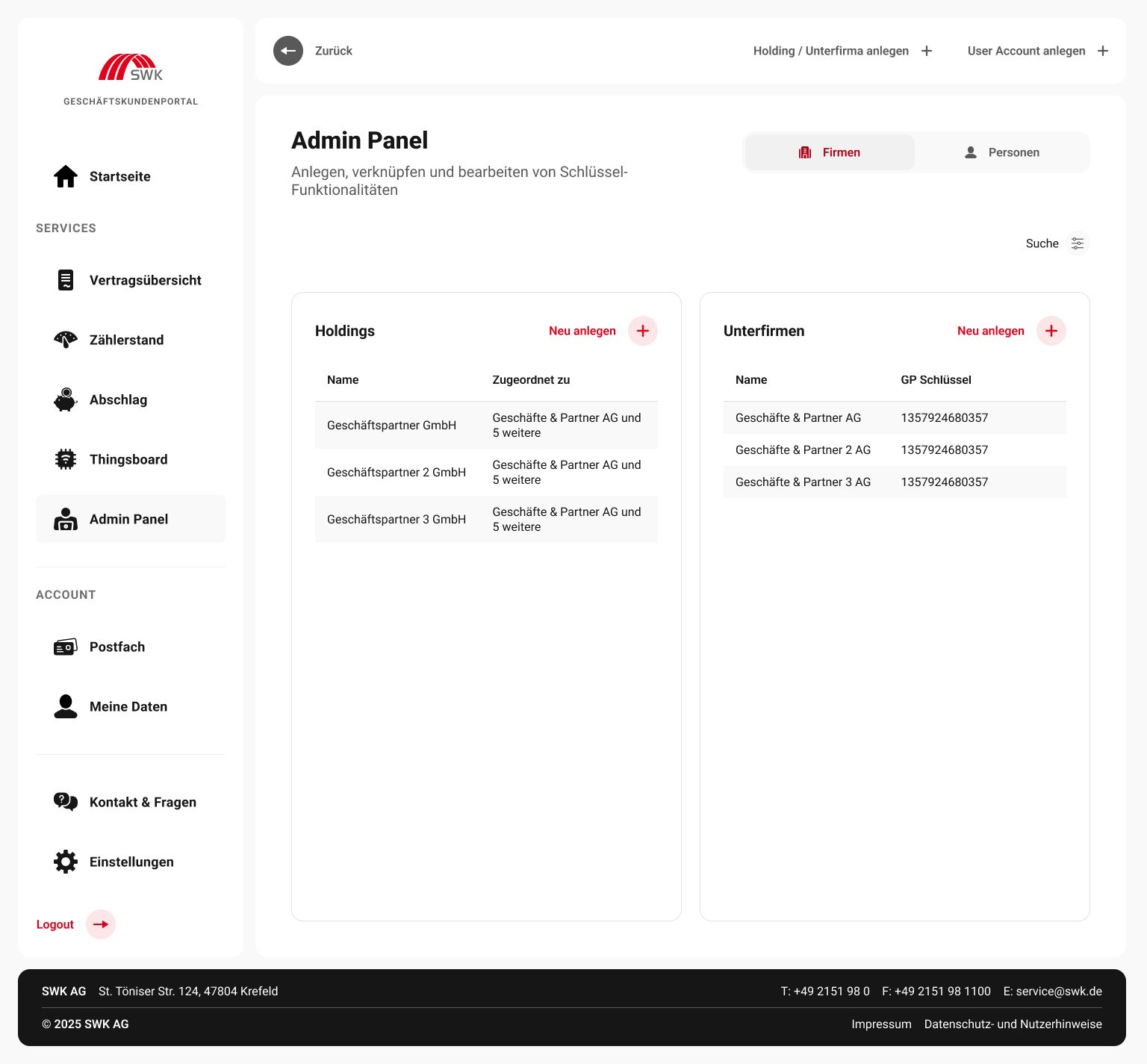
Task: Click the back arrow icon
Action: 288,51
